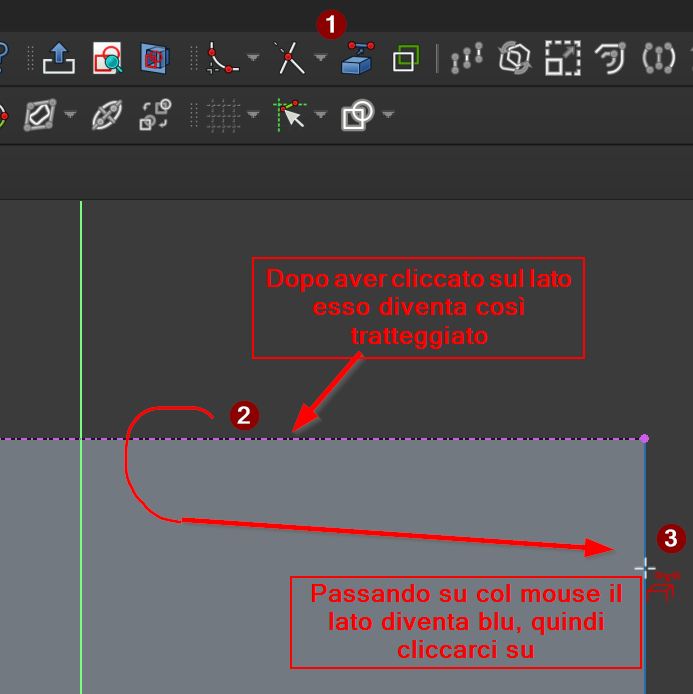Open the trim tool dropdown arrow
This screenshot has width=693, height=694.
point(320,59)
